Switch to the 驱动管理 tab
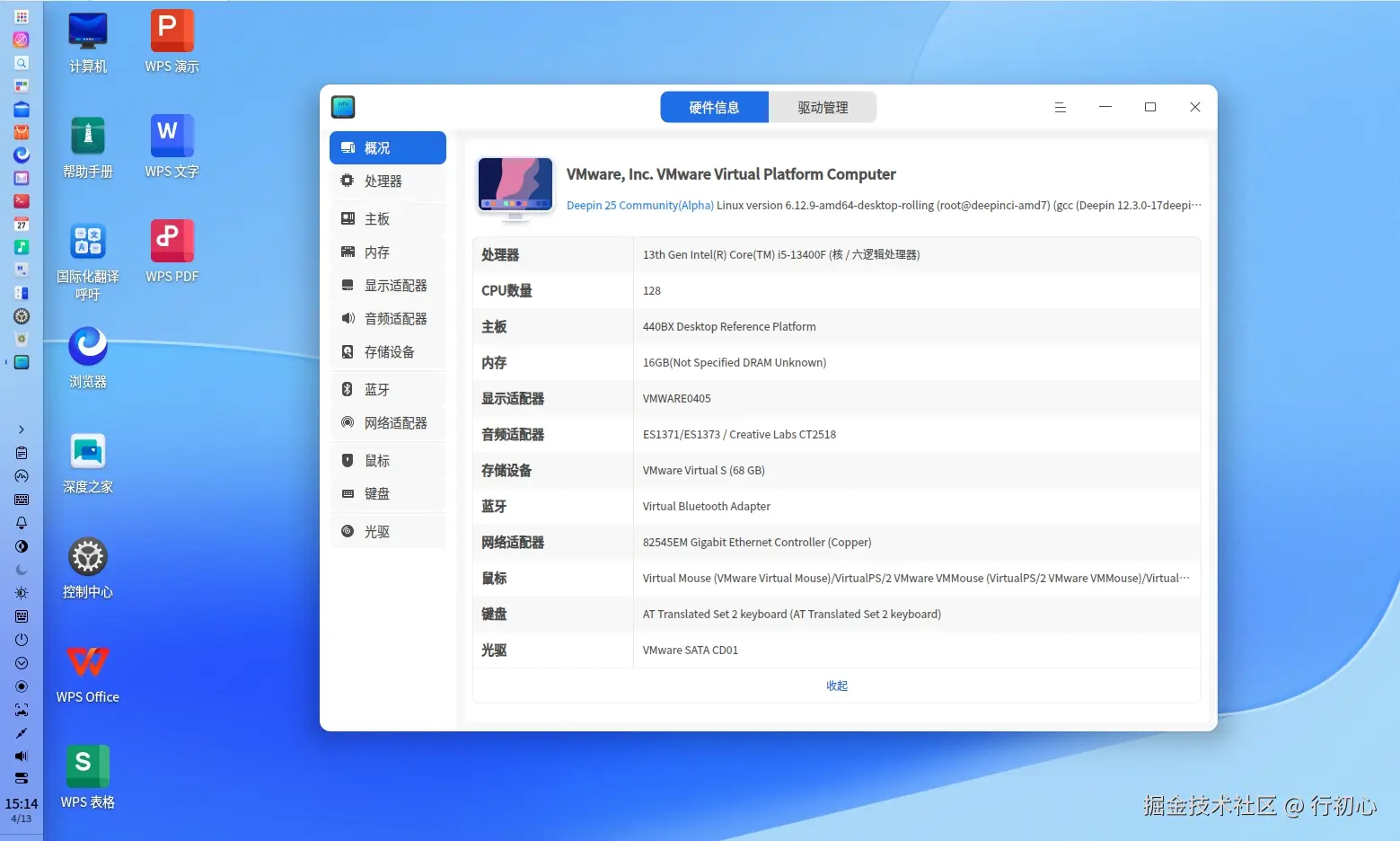The height and width of the screenshot is (841, 1400). (823, 108)
